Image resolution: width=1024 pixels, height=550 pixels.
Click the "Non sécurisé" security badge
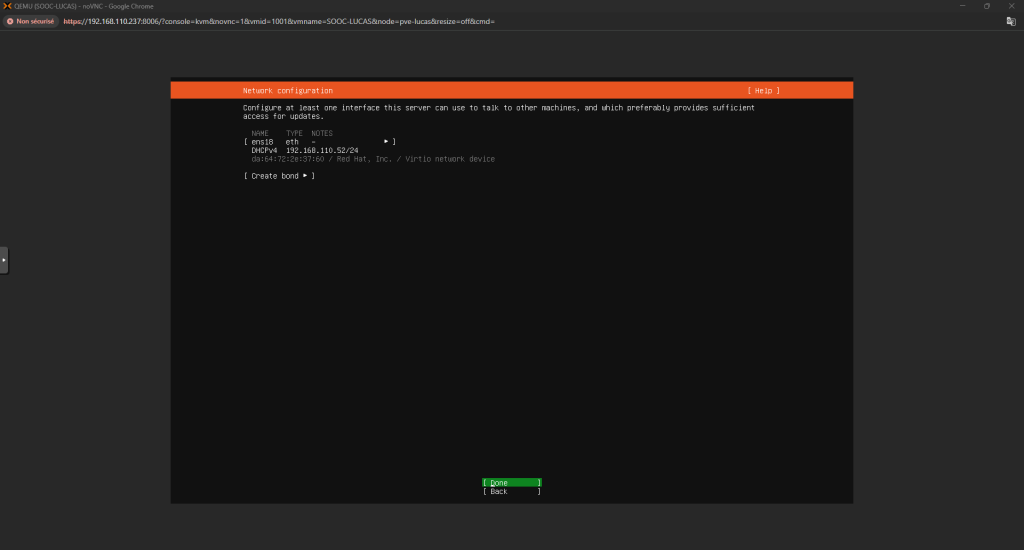[x=31, y=21]
